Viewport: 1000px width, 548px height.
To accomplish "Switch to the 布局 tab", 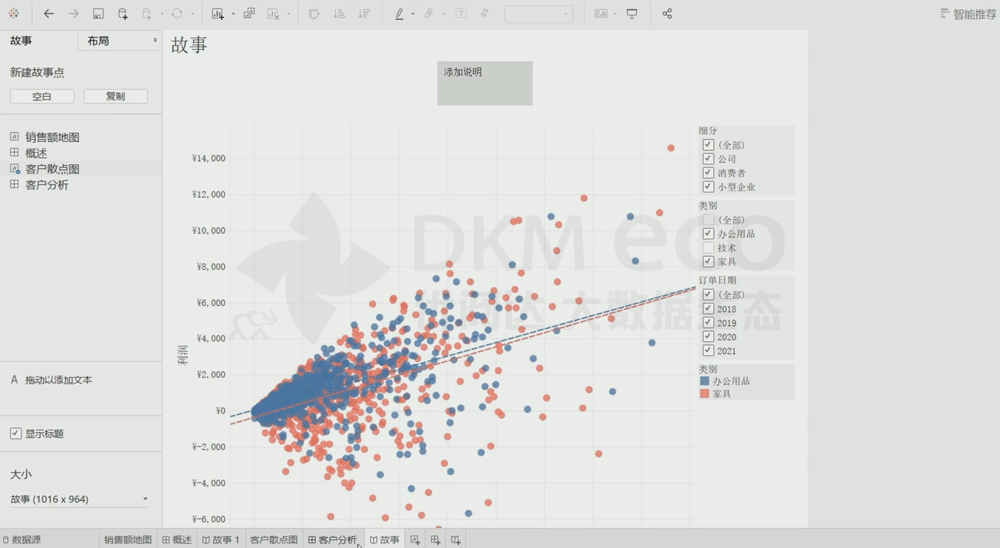I will 118,41.
